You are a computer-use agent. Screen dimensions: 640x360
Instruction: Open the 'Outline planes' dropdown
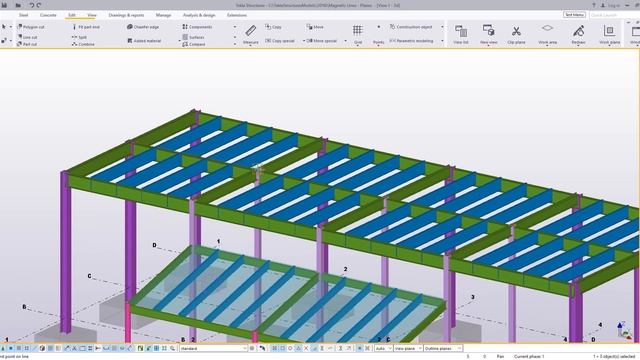[x=443, y=348]
